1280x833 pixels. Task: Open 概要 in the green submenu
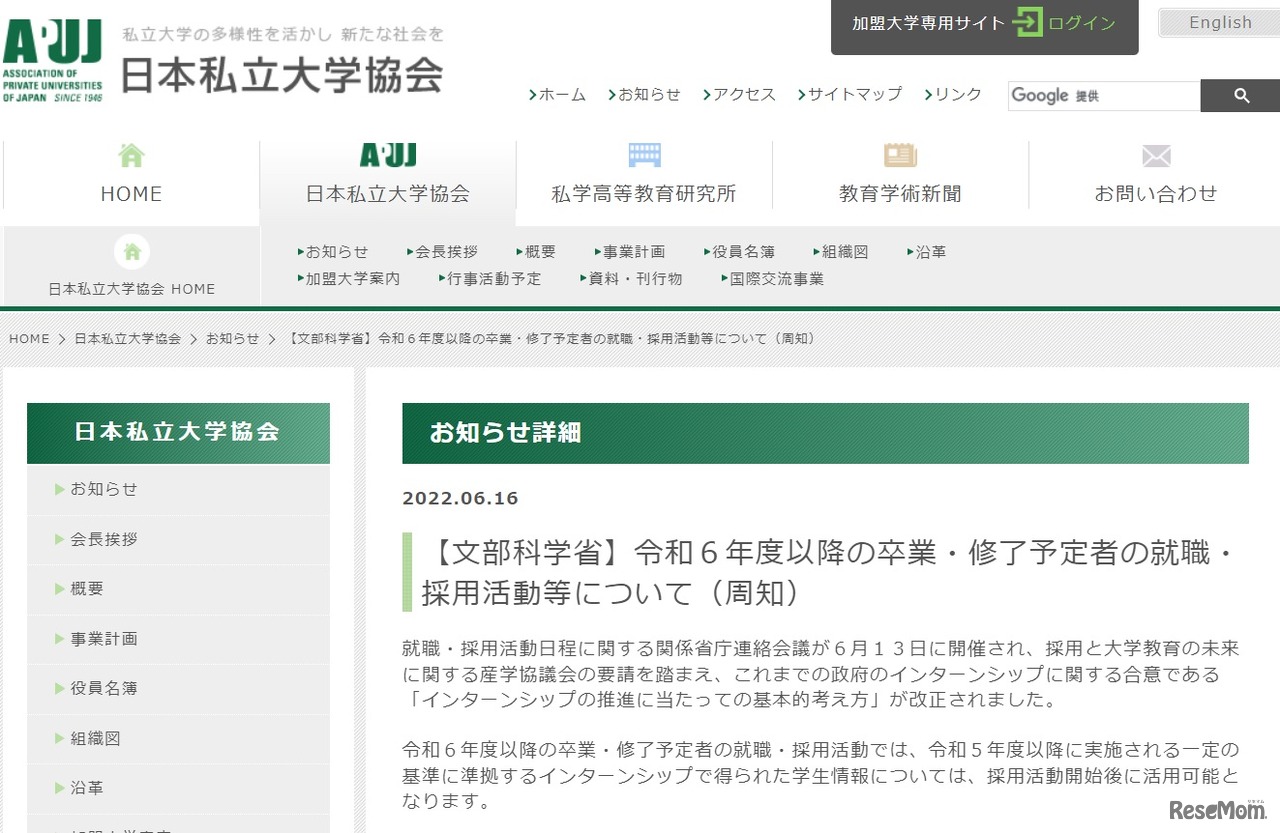536,252
